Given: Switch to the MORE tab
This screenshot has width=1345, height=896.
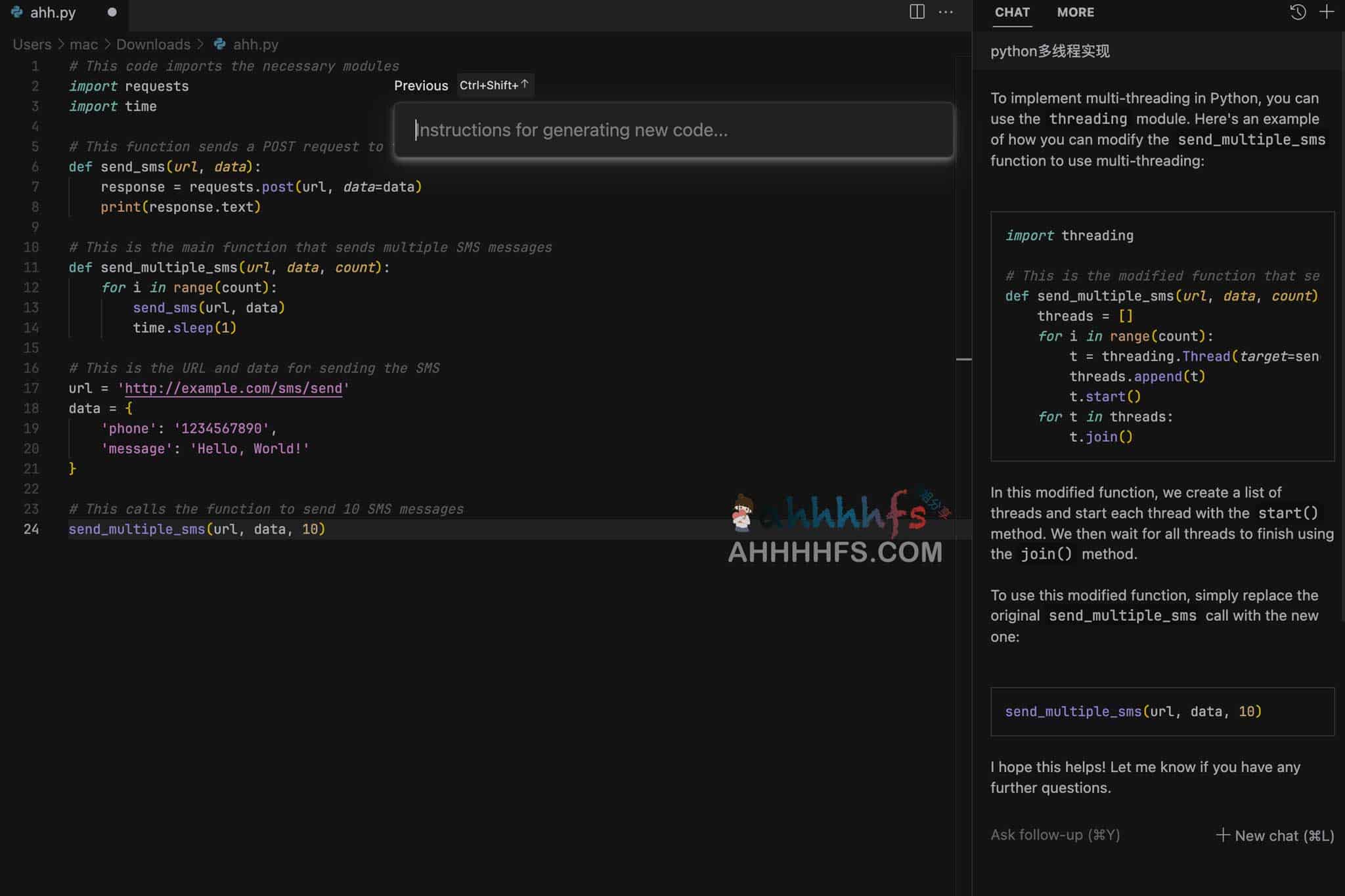Looking at the screenshot, I should [1075, 12].
